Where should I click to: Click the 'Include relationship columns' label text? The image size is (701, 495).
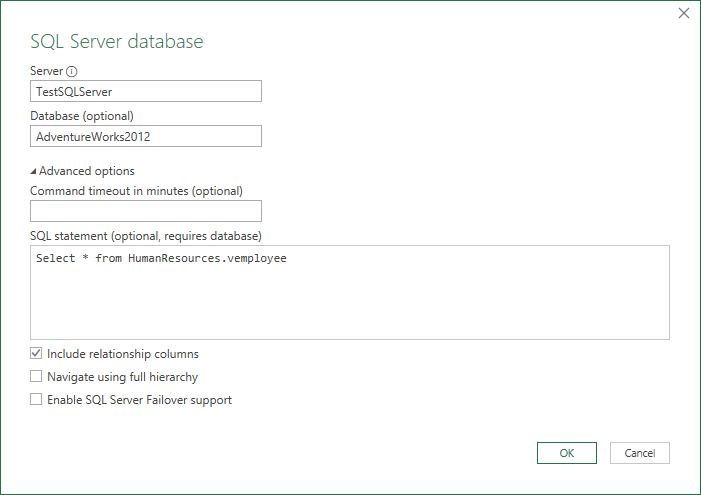tap(123, 354)
